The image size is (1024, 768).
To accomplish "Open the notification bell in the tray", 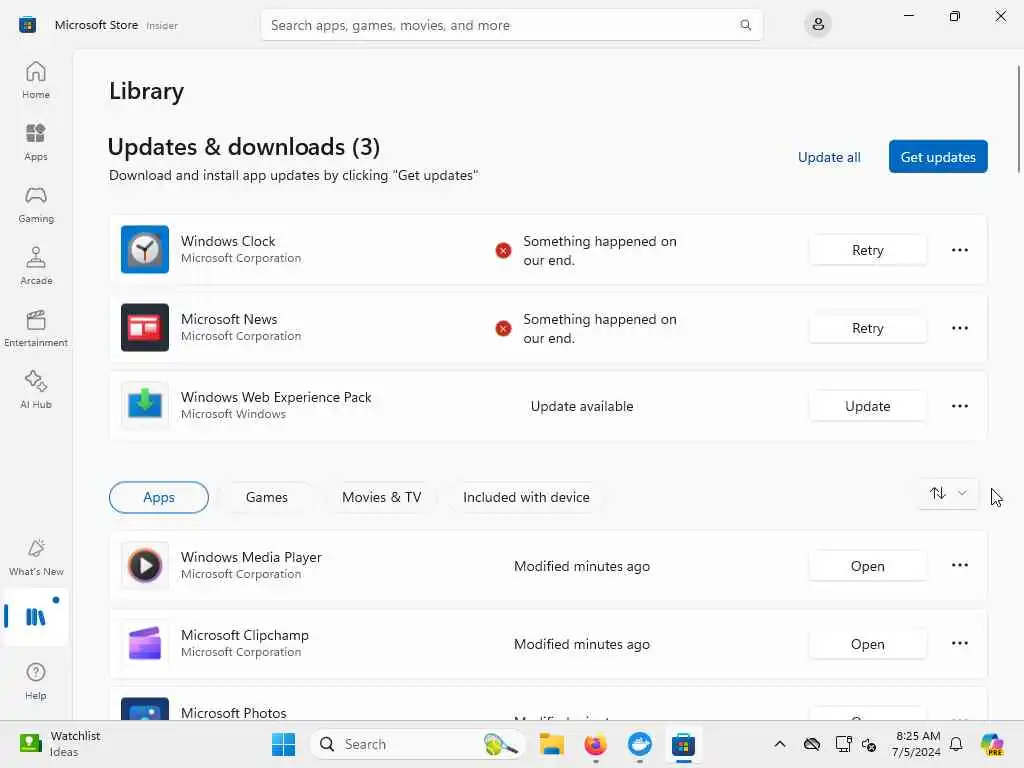I will pos(955,744).
